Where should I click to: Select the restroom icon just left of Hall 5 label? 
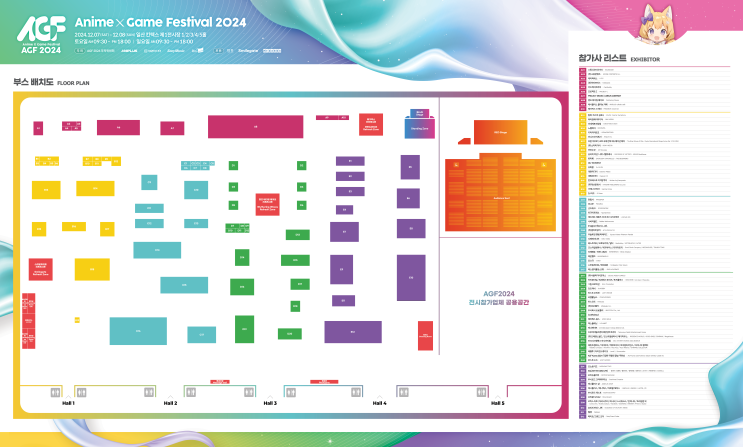tap(481, 392)
